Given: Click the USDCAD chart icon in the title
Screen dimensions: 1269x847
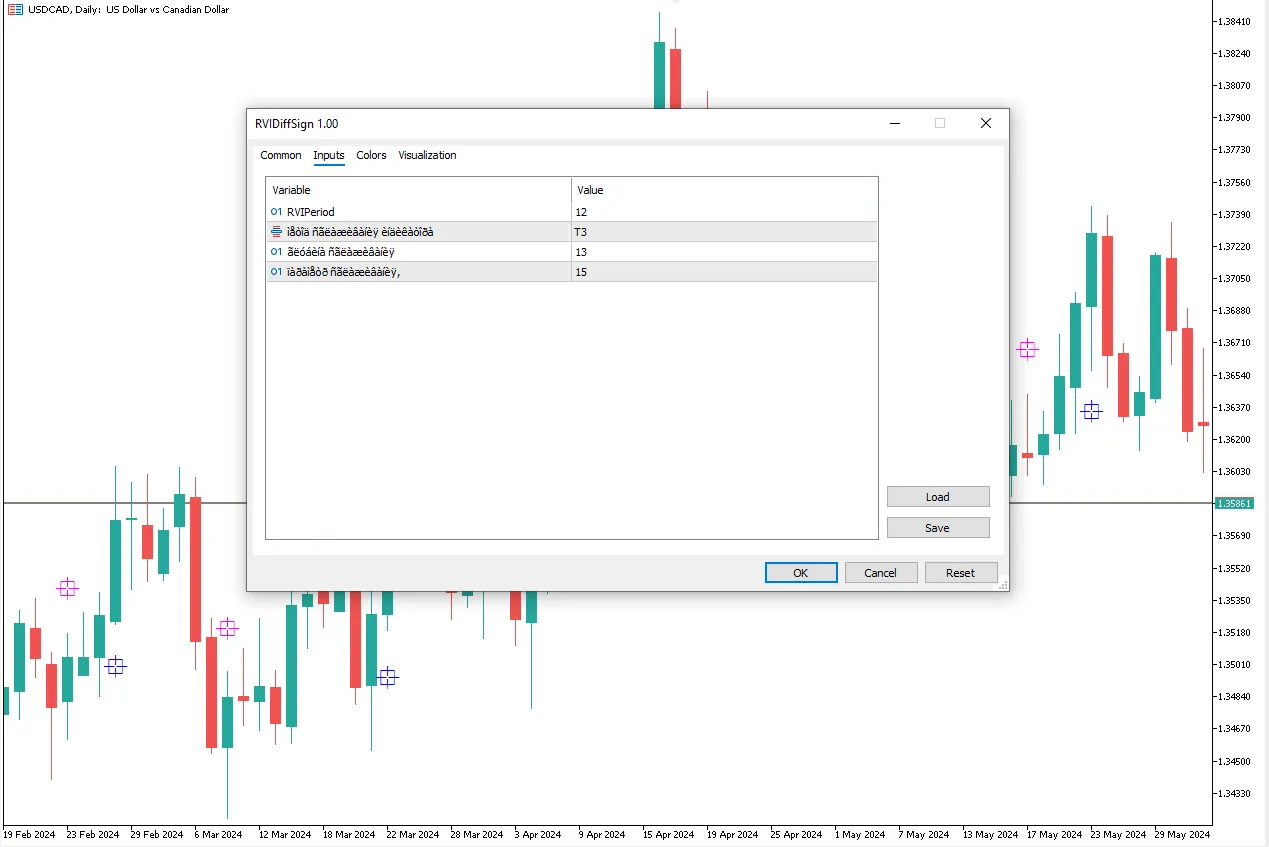Looking at the screenshot, I should click(x=16, y=10).
